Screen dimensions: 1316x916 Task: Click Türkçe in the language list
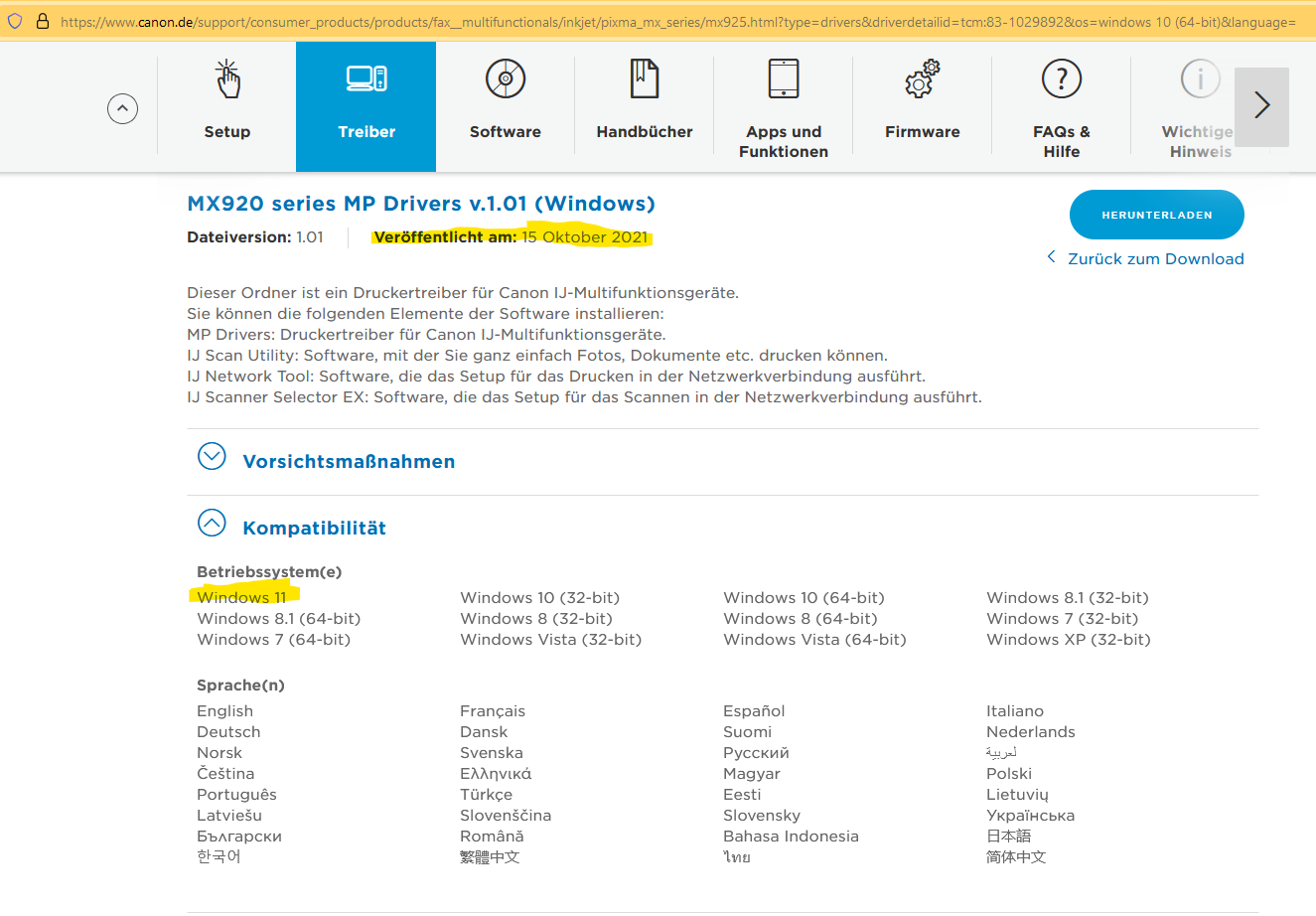coord(487,795)
